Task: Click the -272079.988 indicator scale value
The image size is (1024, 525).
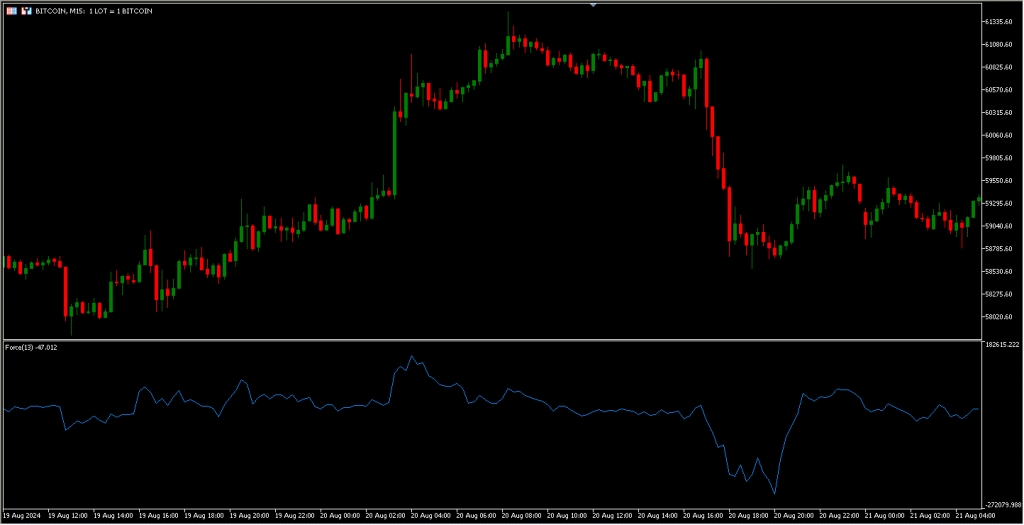Action: tap(1004, 504)
